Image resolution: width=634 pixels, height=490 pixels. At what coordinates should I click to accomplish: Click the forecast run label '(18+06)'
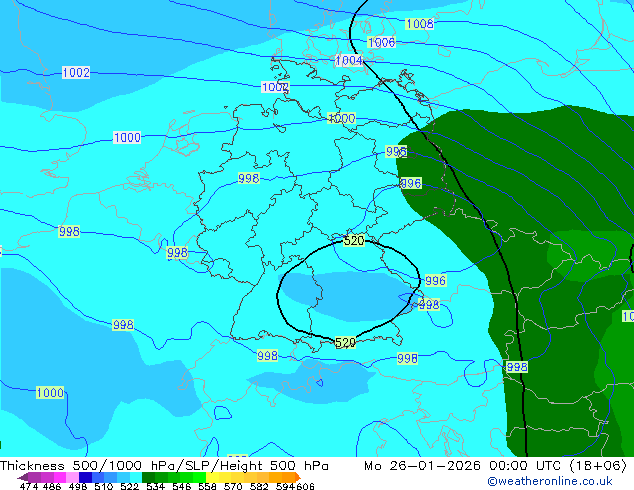[x=598, y=466]
